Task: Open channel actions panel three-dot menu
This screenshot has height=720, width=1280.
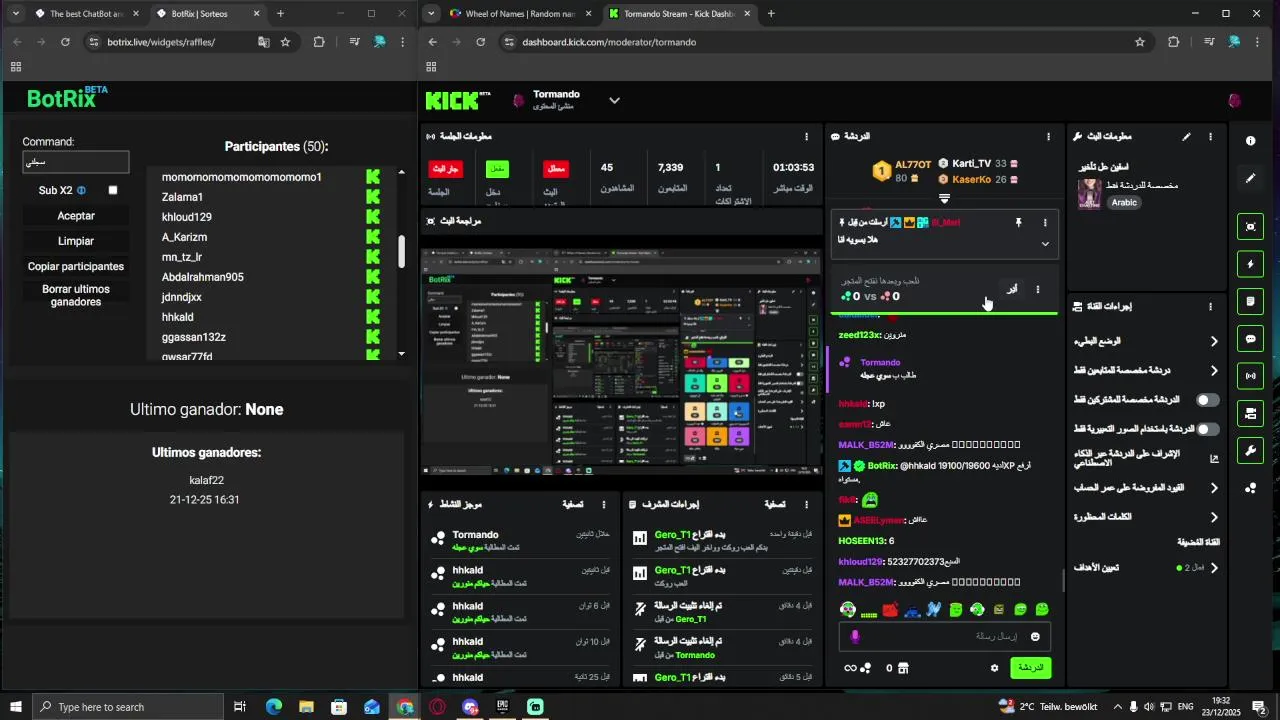Action: pyautogui.click(x=1210, y=307)
